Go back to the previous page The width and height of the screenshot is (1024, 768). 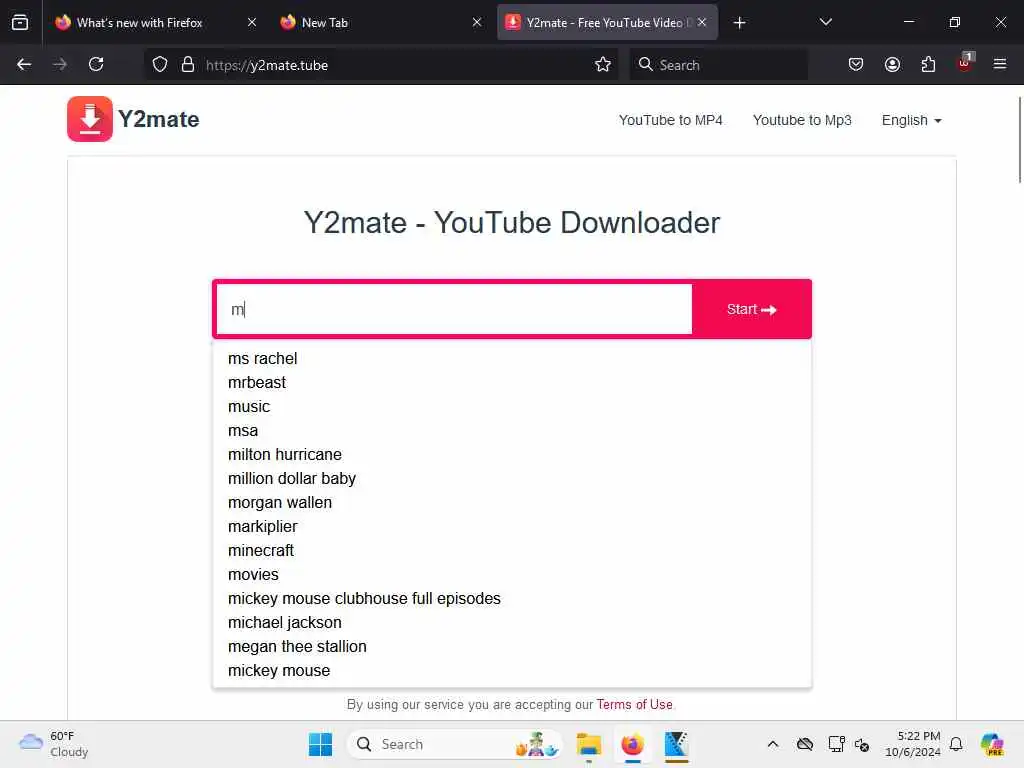pyautogui.click(x=24, y=64)
